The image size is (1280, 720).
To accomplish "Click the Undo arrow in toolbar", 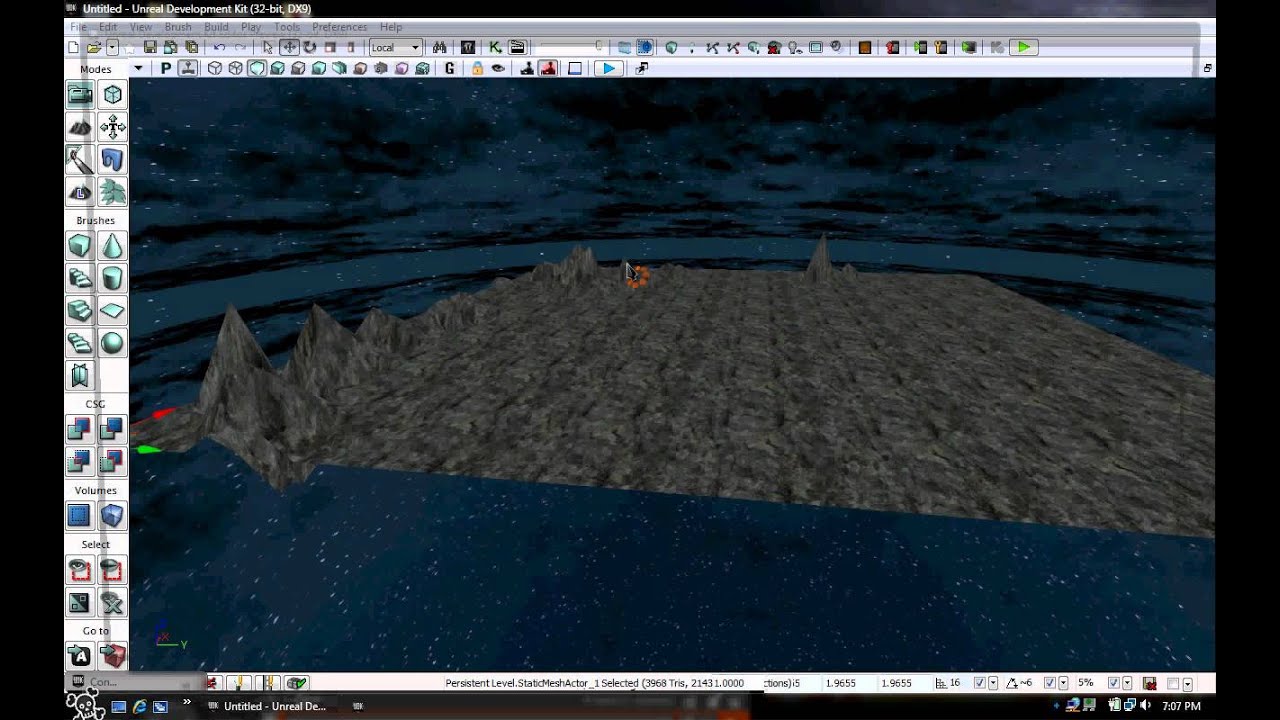I will (219, 47).
